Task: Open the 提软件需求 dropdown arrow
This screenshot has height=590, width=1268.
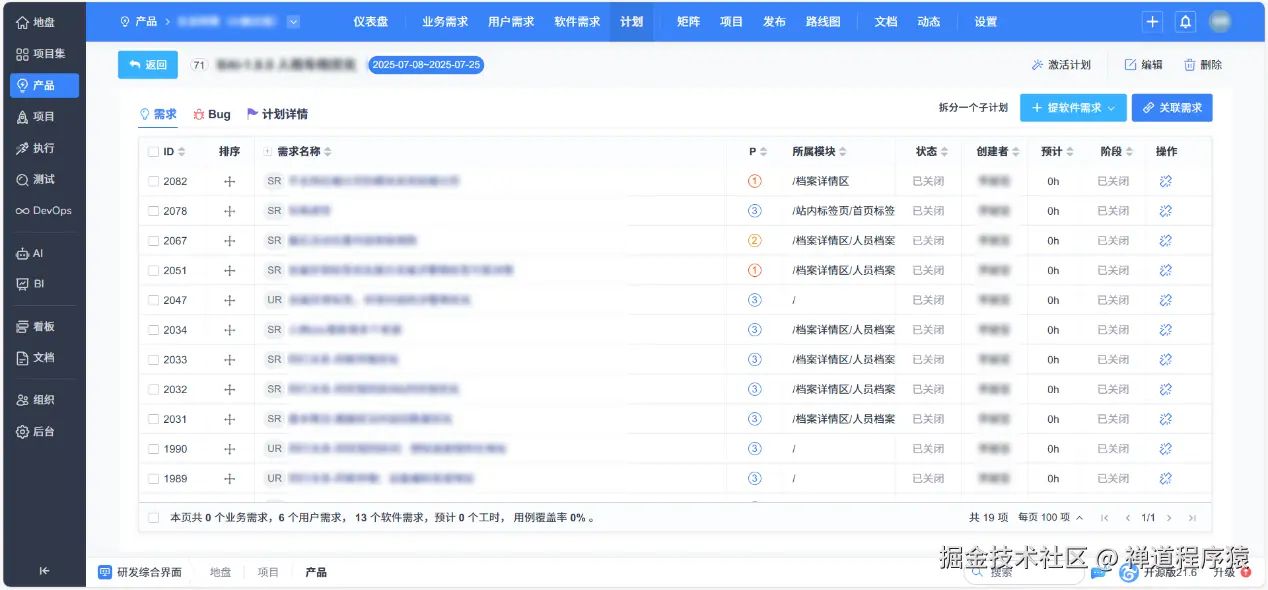Action: coord(1110,107)
